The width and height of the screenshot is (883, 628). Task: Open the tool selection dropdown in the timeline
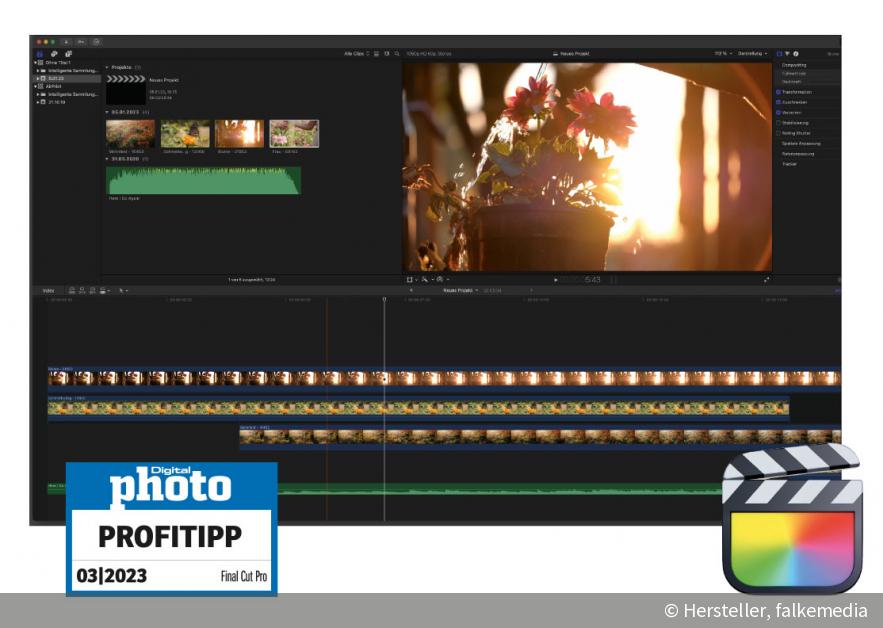coord(121,291)
